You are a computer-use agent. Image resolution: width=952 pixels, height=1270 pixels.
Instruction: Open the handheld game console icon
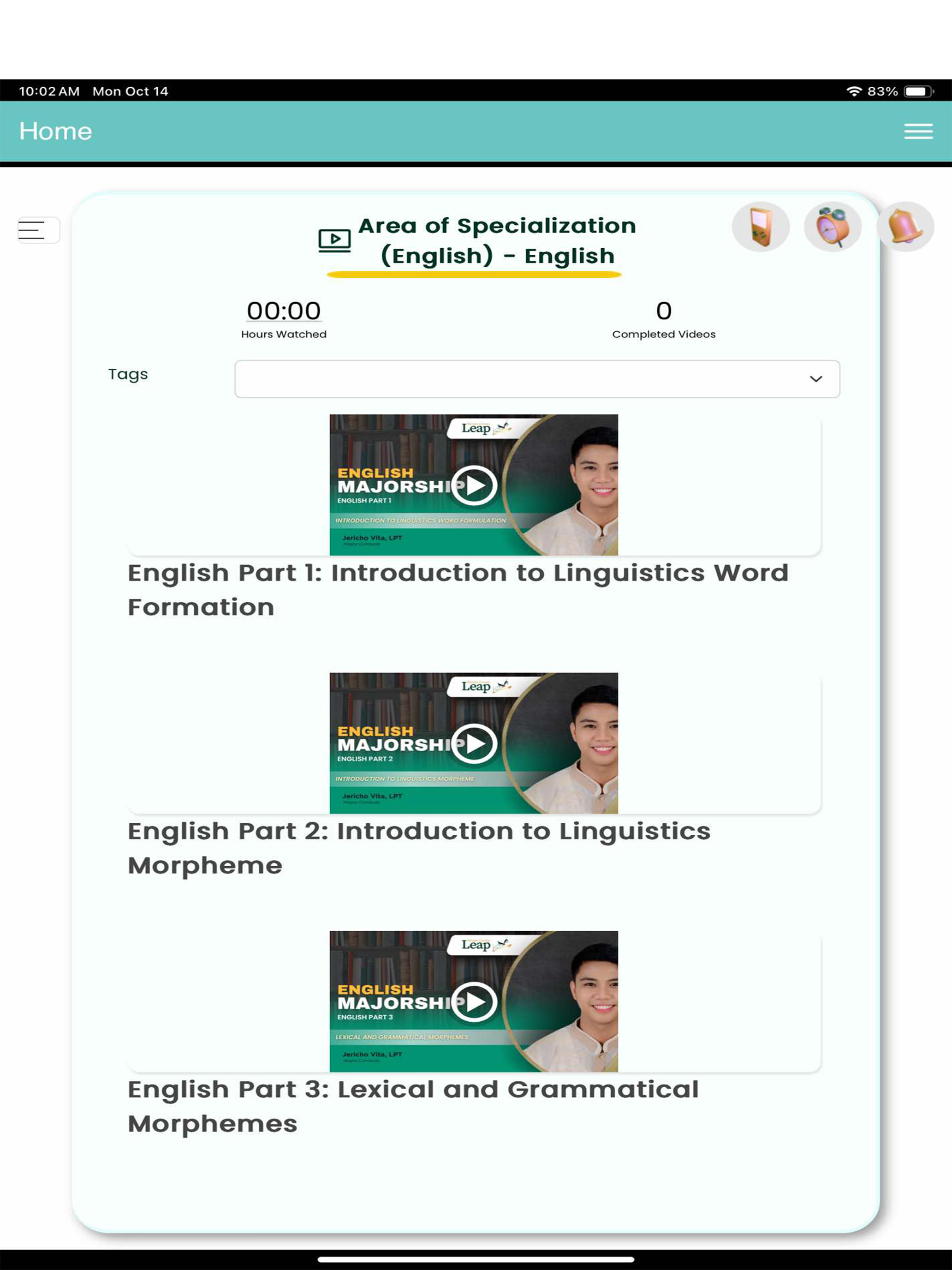(x=761, y=227)
